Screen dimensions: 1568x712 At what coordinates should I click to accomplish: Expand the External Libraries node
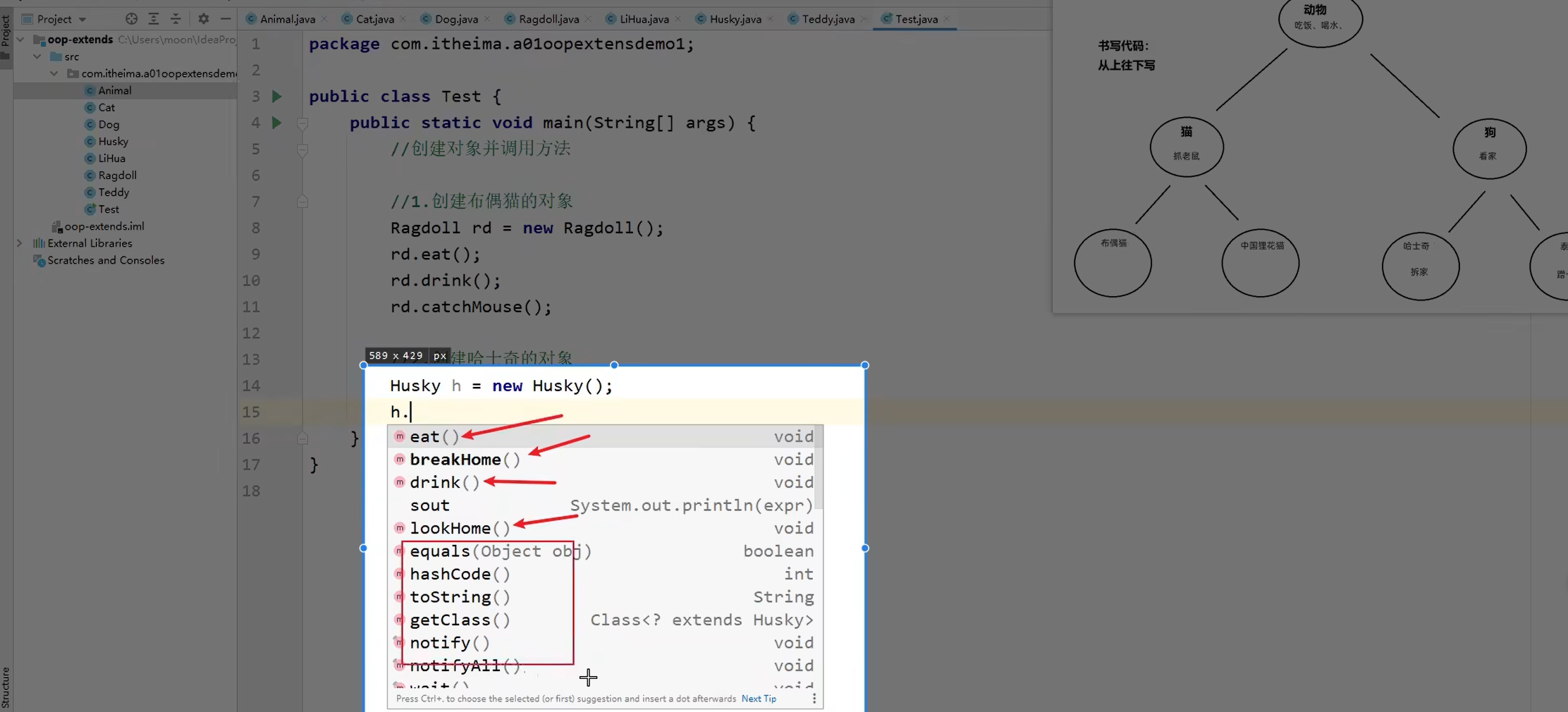[x=20, y=243]
